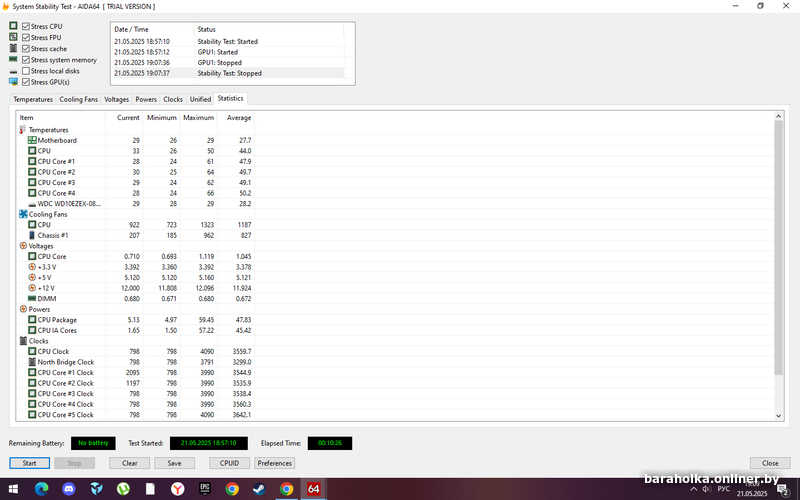Viewport: 800px width, 500px height.
Task: Open uTorrent from the taskbar
Action: 123,489
